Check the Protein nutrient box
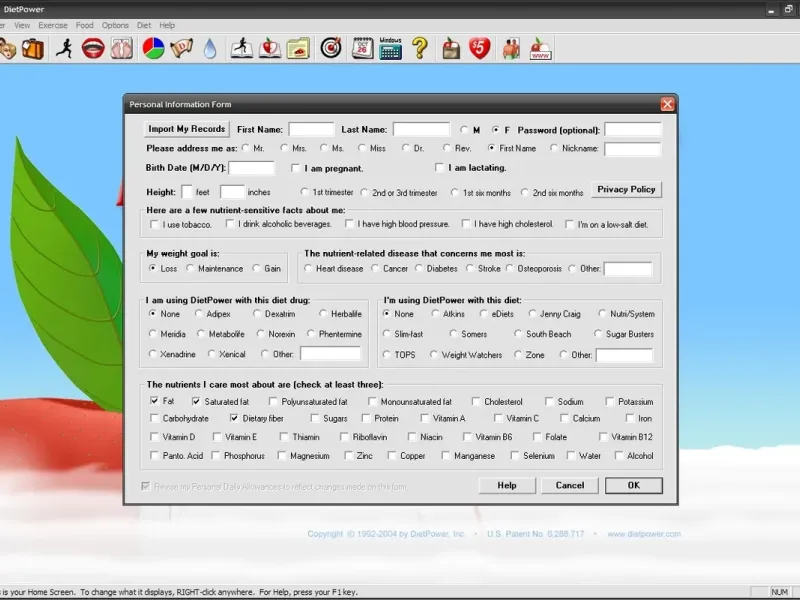This screenshot has height=600, width=800. click(366, 418)
